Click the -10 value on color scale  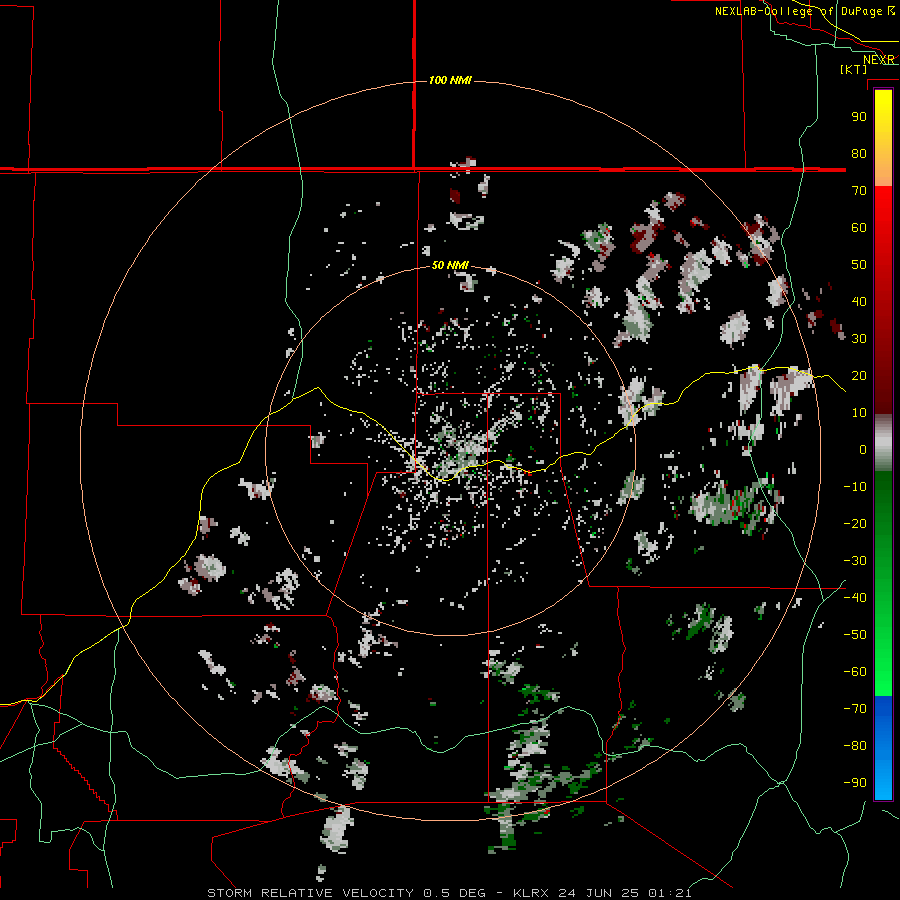click(x=855, y=487)
